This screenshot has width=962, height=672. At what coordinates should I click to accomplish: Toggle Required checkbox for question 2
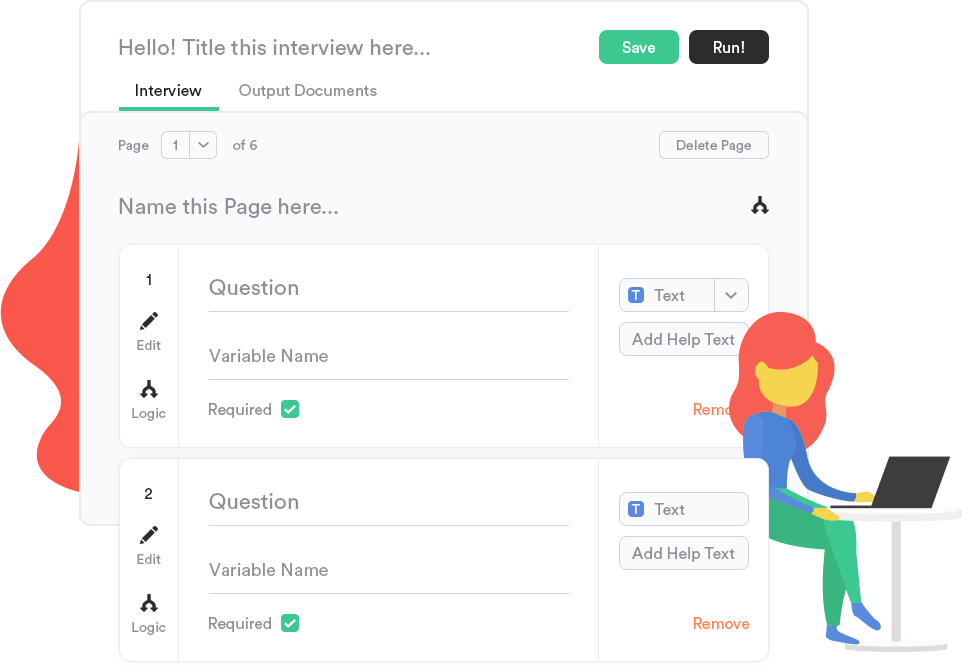[290, 624]
